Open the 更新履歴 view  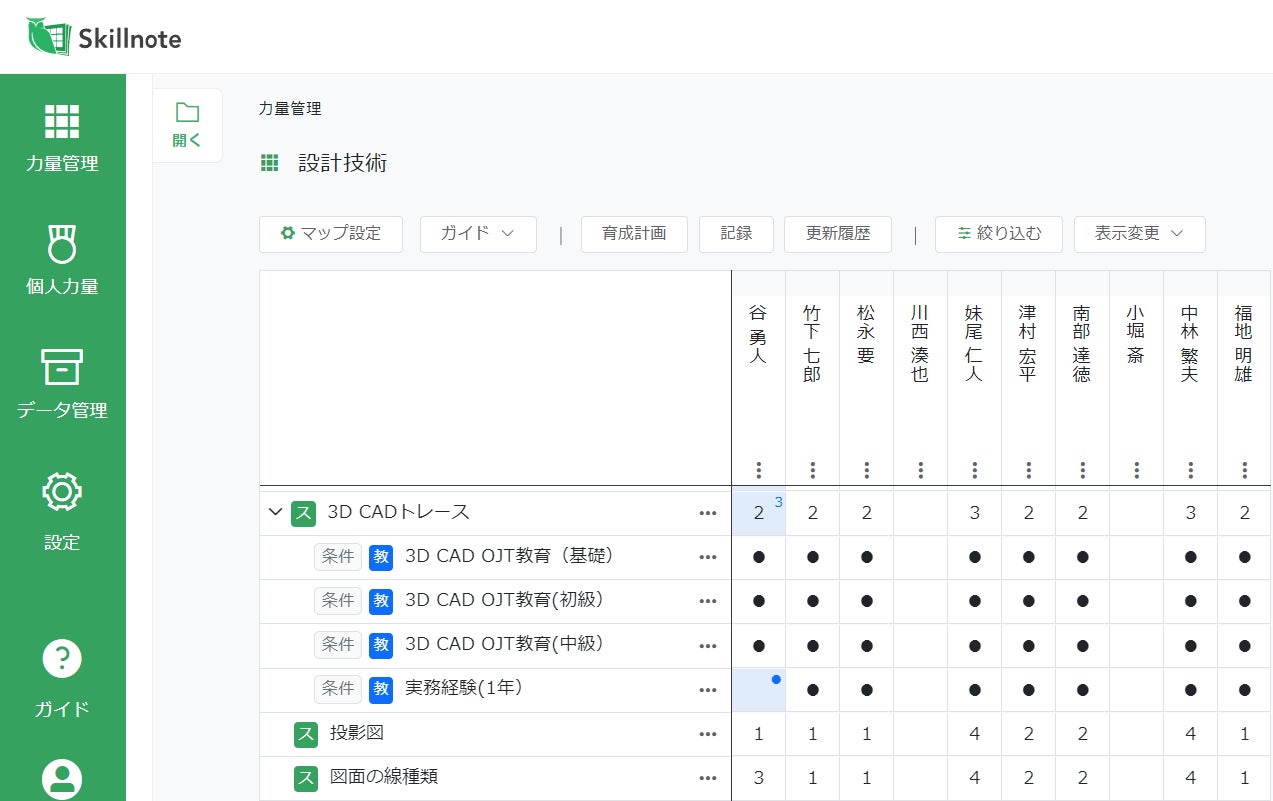tap(838, 234)
